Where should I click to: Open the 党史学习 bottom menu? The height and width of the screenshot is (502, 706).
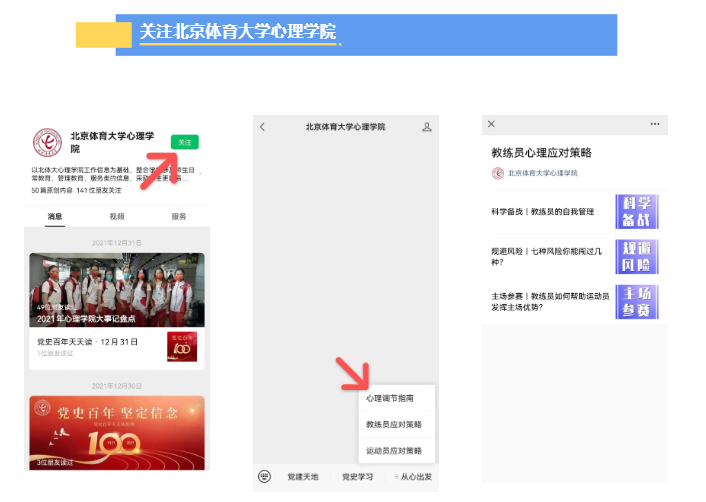[358, 477]
